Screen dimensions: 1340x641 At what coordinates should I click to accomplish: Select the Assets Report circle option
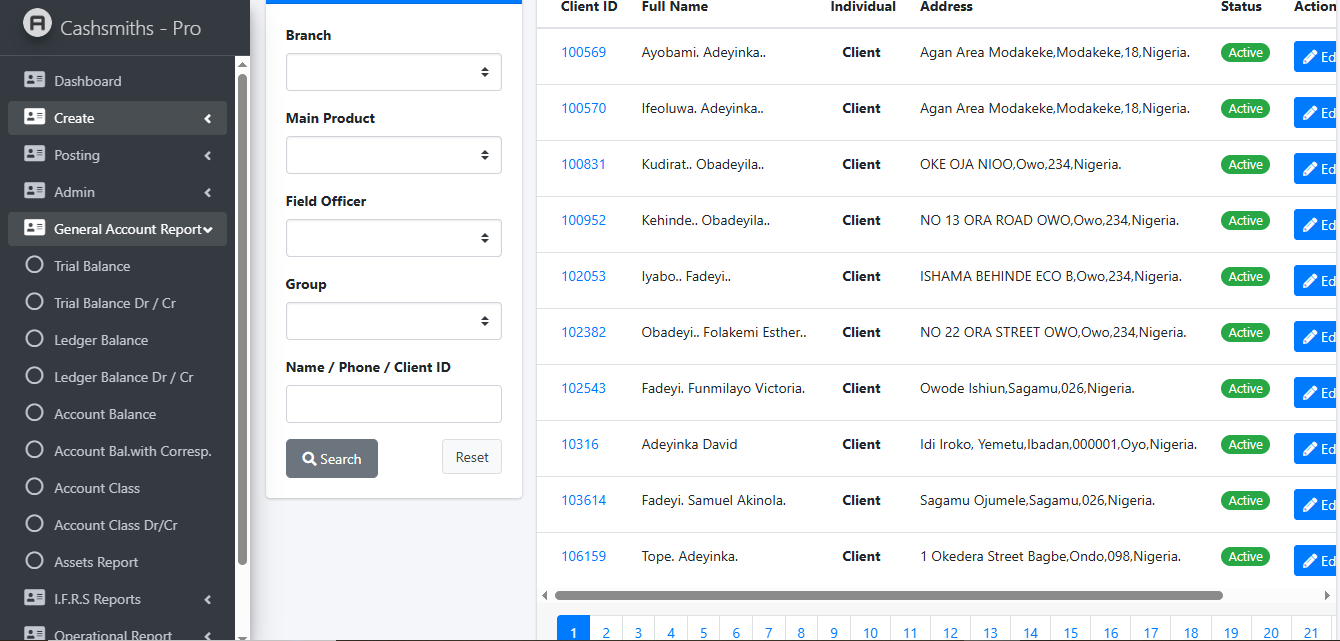35,562
